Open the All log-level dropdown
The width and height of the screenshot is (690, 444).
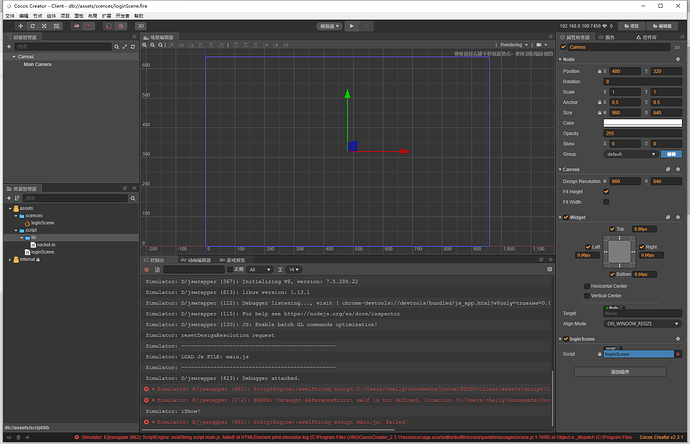tap(260, 269)
